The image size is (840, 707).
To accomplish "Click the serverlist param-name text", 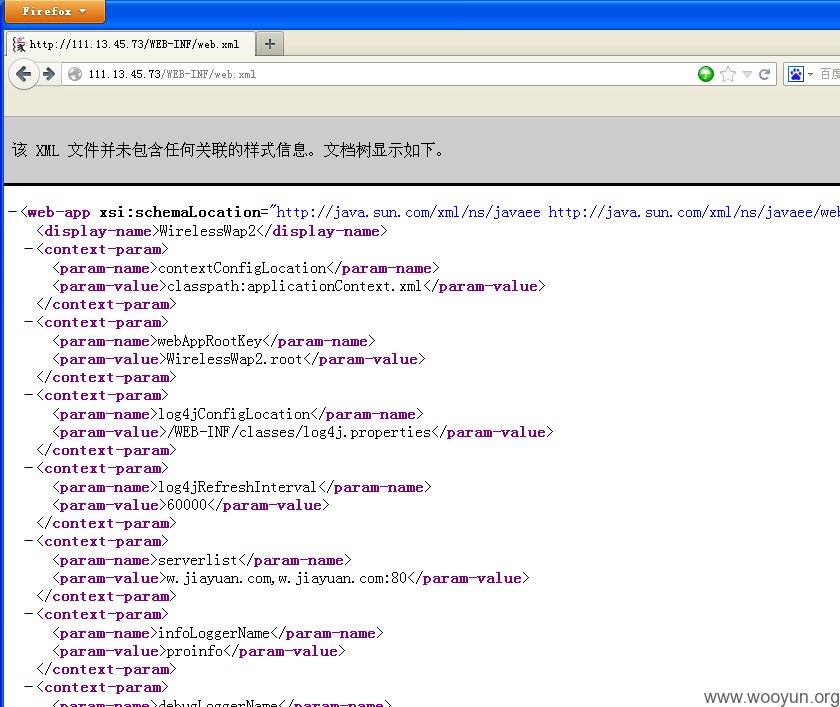I will tap(197, 560).
